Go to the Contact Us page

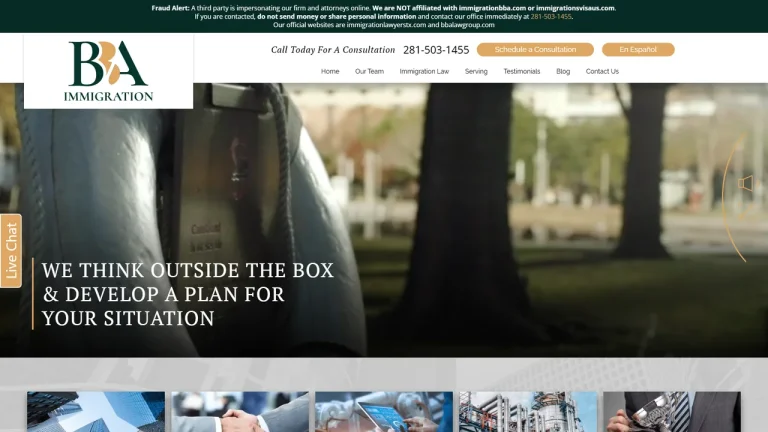pos(602,72)
